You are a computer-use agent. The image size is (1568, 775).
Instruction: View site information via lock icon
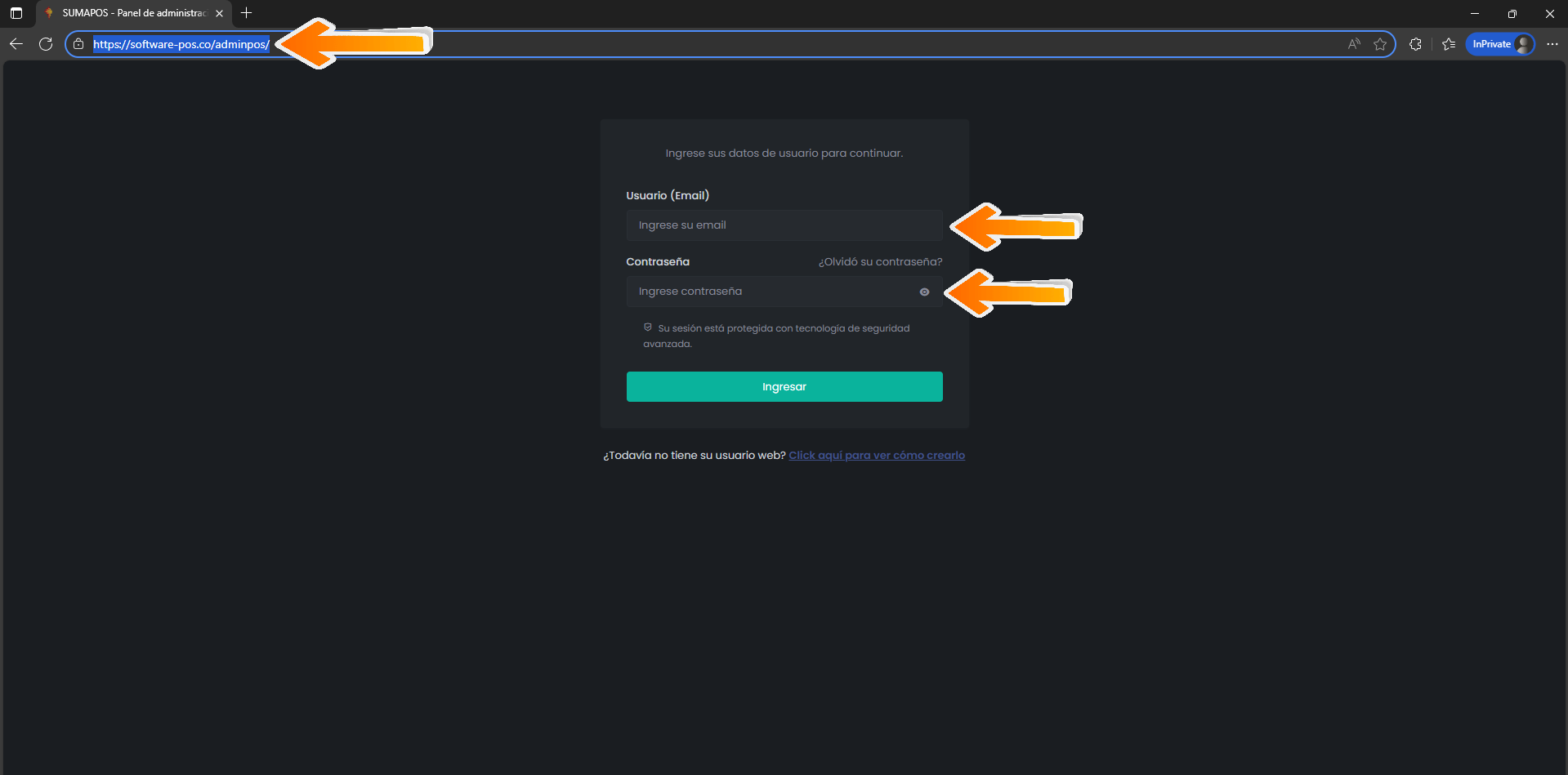click(x=78, y=44)
